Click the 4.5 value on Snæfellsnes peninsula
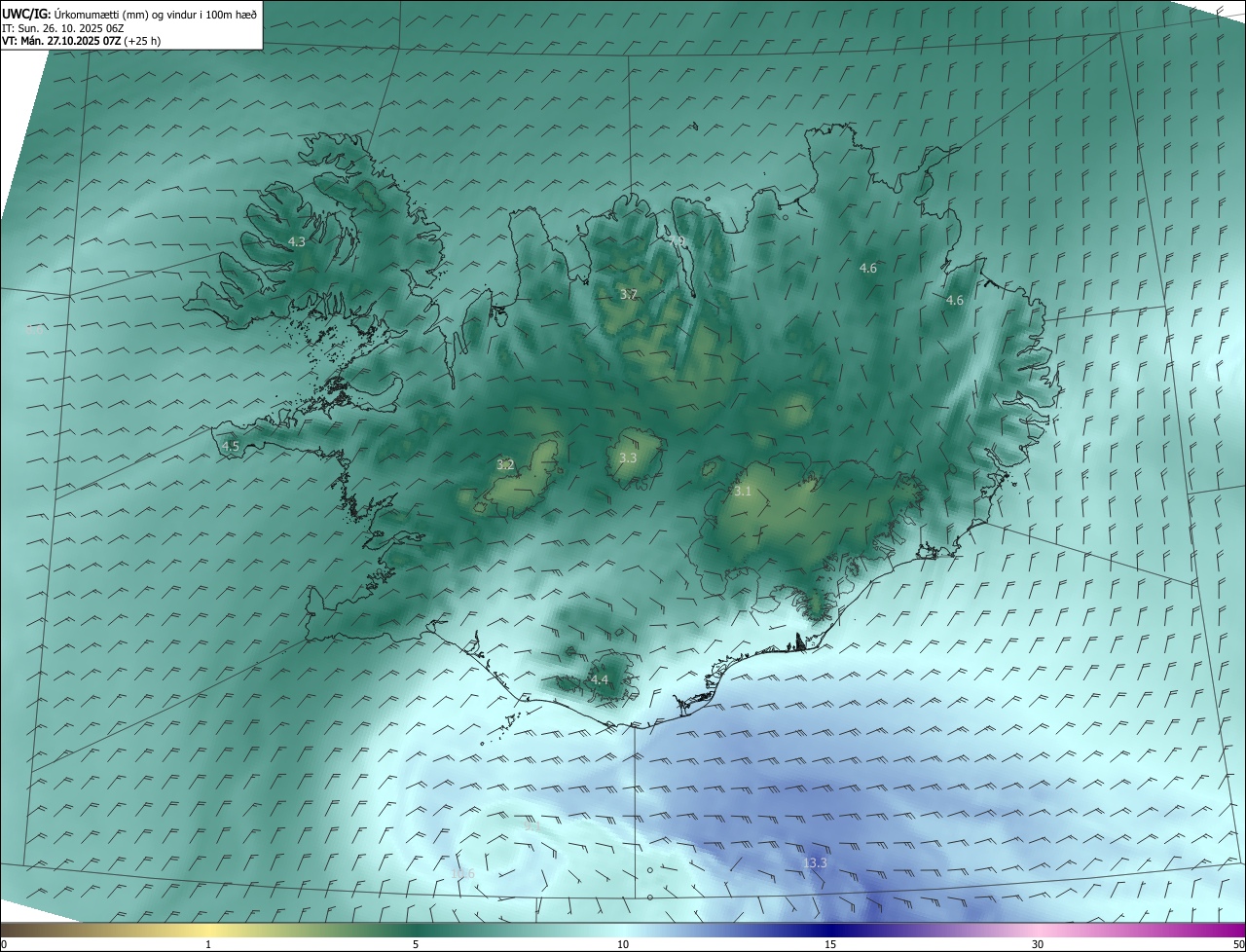Viewport: 1246px width, 952px height. (x=231, y=446)
